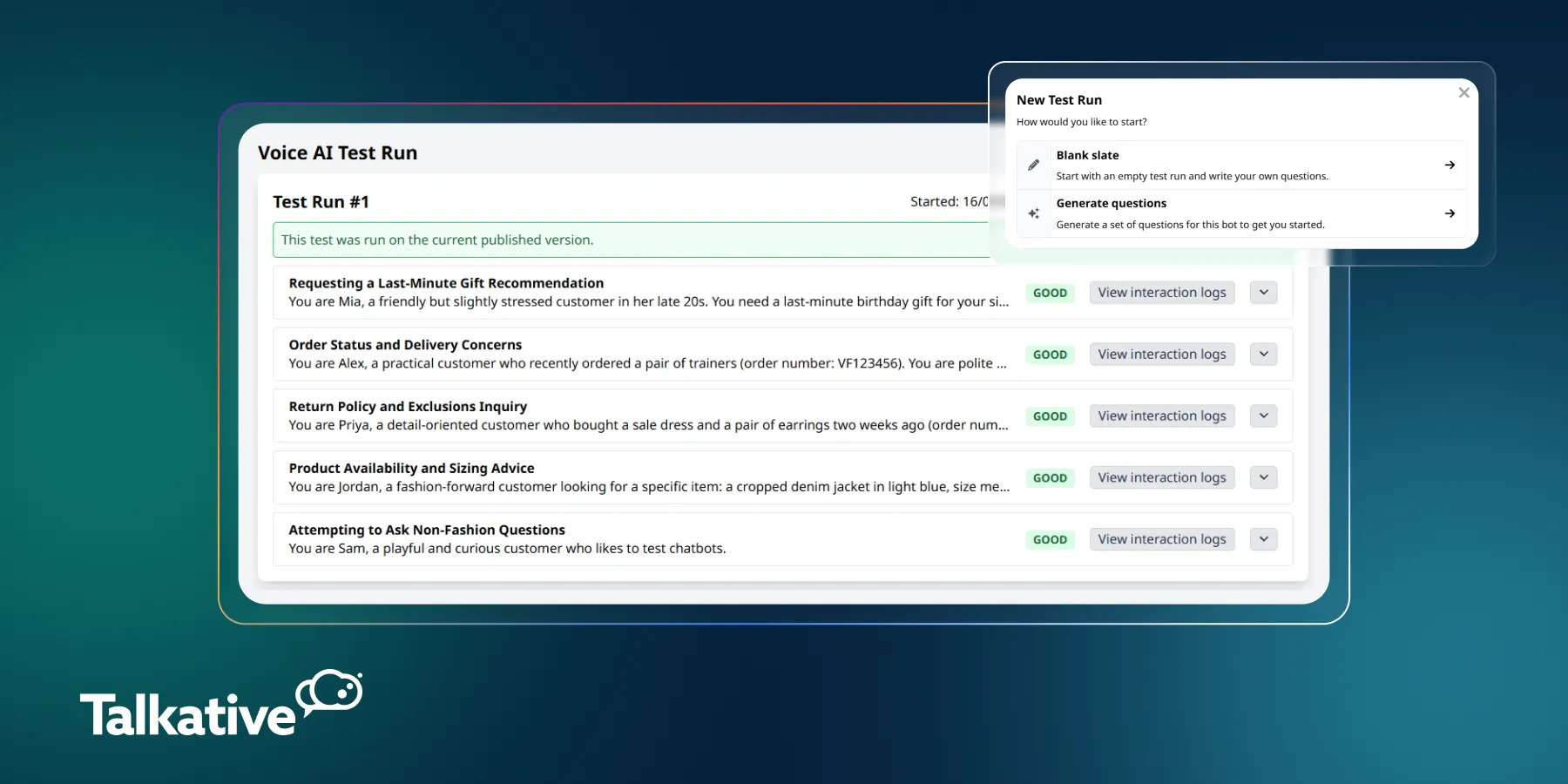
Task: Click the arrow on Blank slate option
Action: tap(1450, 165)
